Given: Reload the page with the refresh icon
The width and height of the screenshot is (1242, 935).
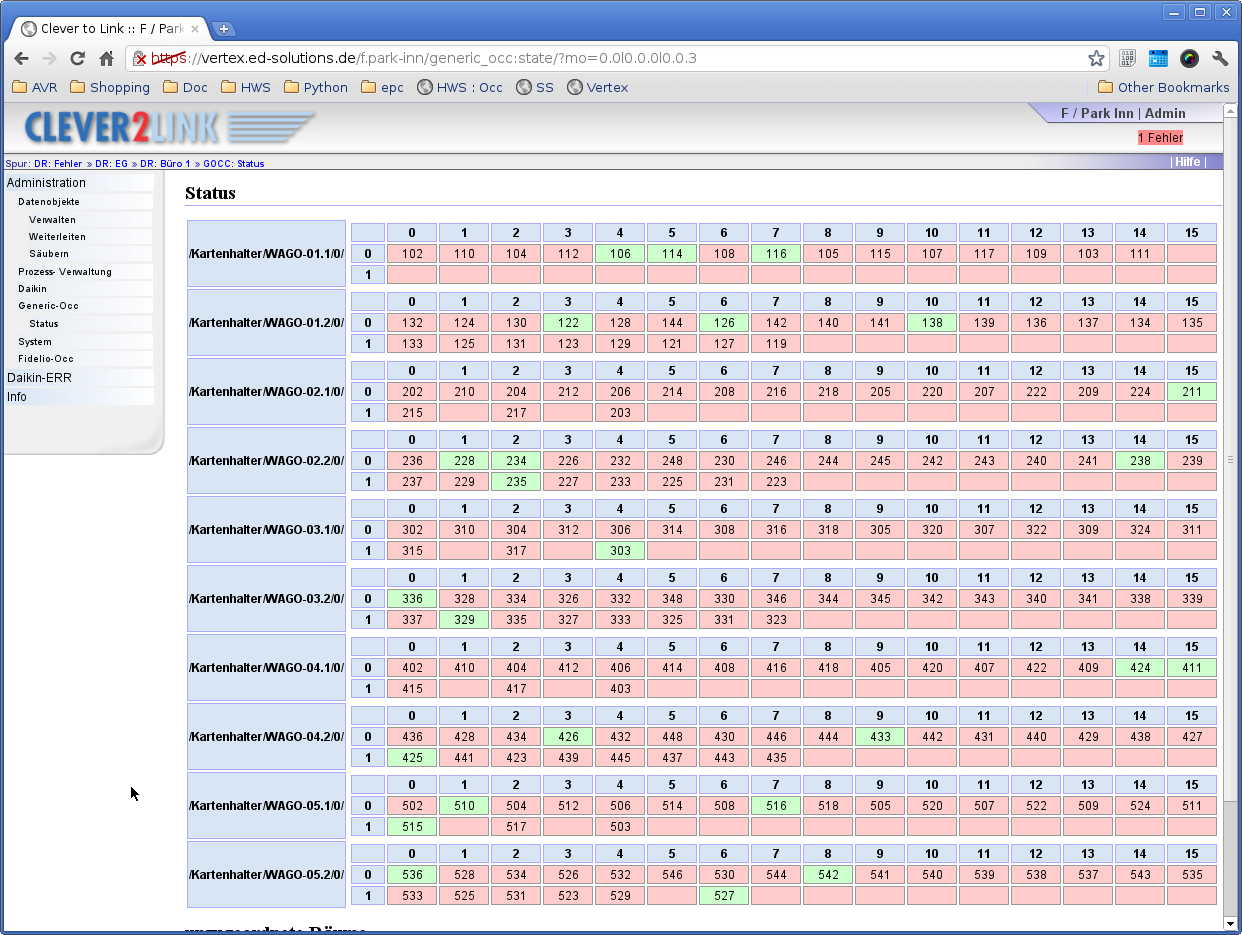Looking at the screenshot, I should (x=78, y=58).
